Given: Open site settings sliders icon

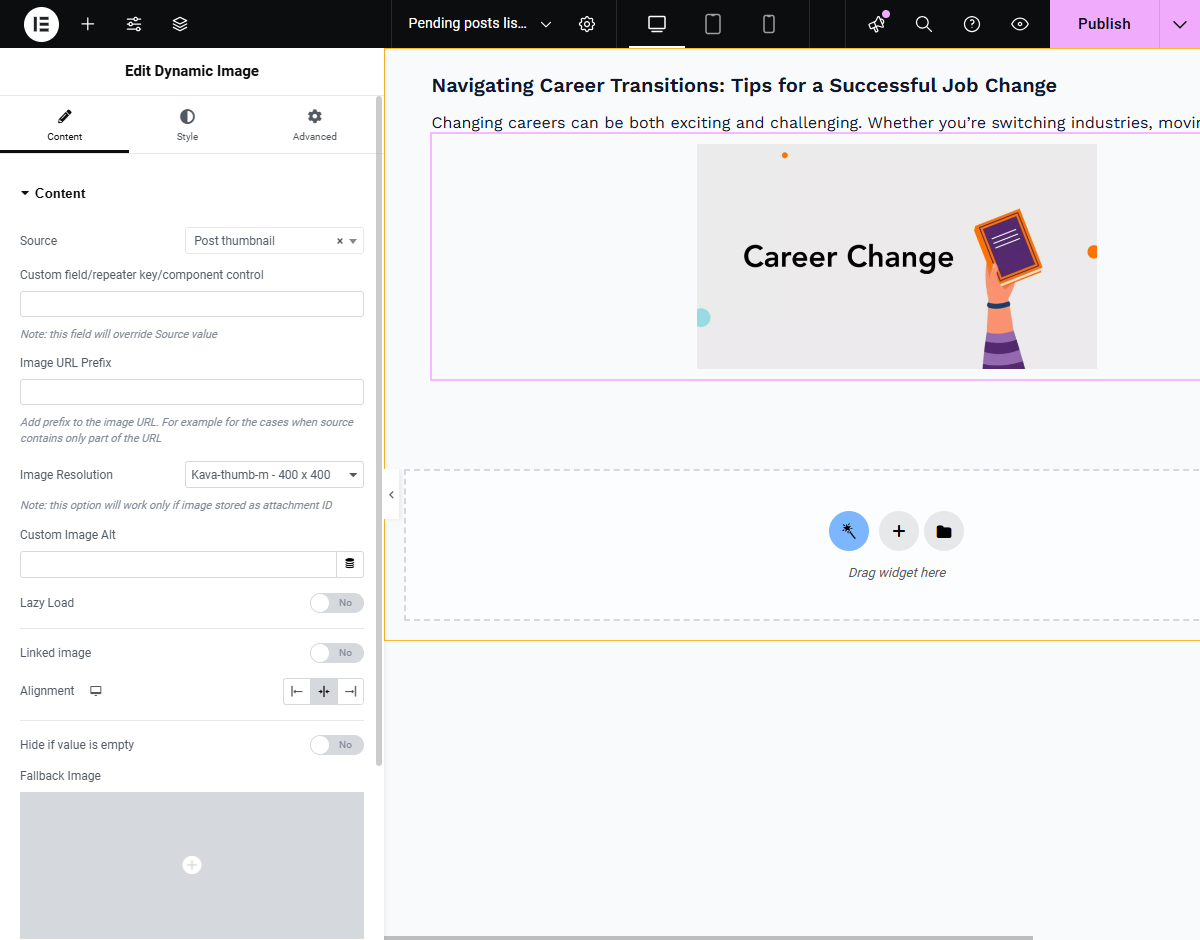Looking at the screenshot, I should click(x=134, y=24).
